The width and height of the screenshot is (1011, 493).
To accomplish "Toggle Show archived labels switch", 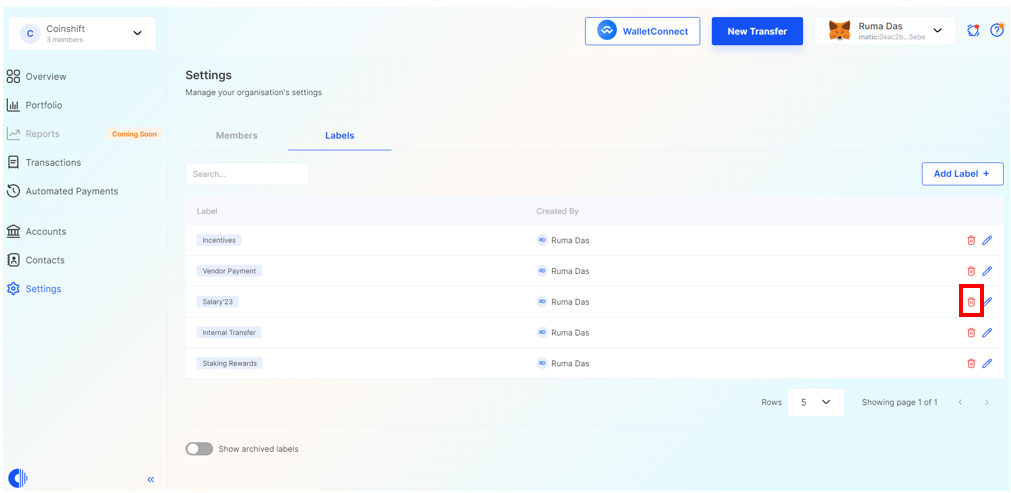I will [x=199, y=449].
